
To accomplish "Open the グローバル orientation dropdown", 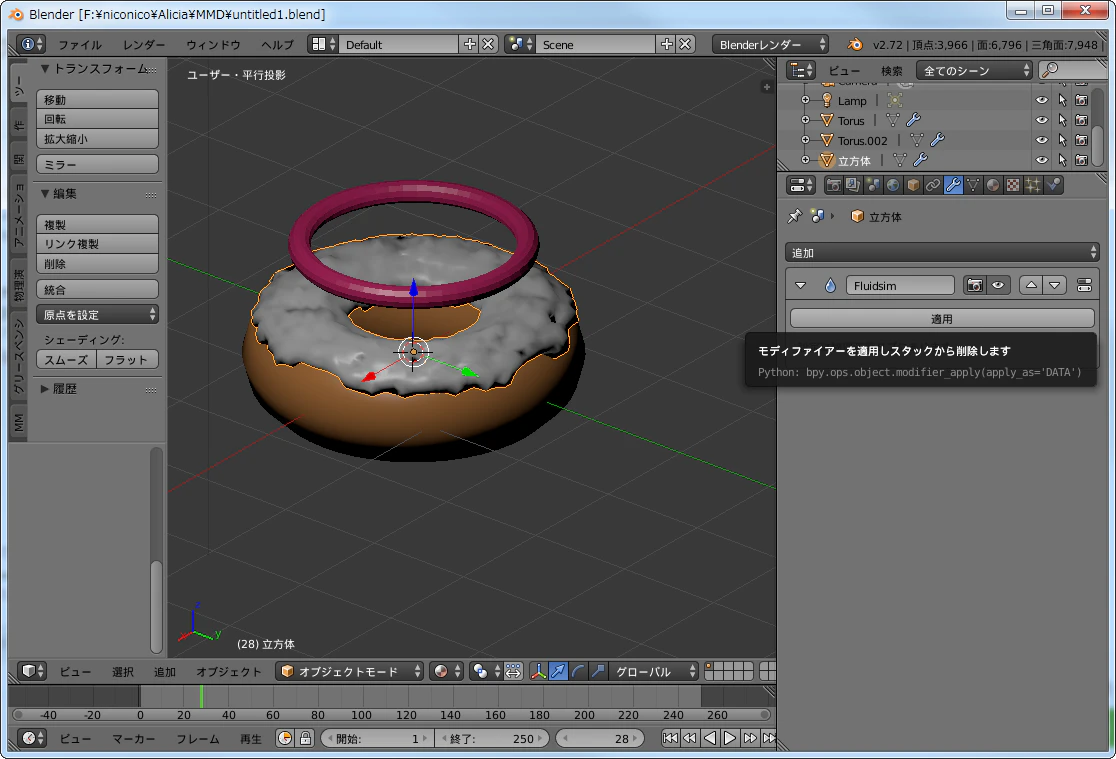I will pos(654,671).
